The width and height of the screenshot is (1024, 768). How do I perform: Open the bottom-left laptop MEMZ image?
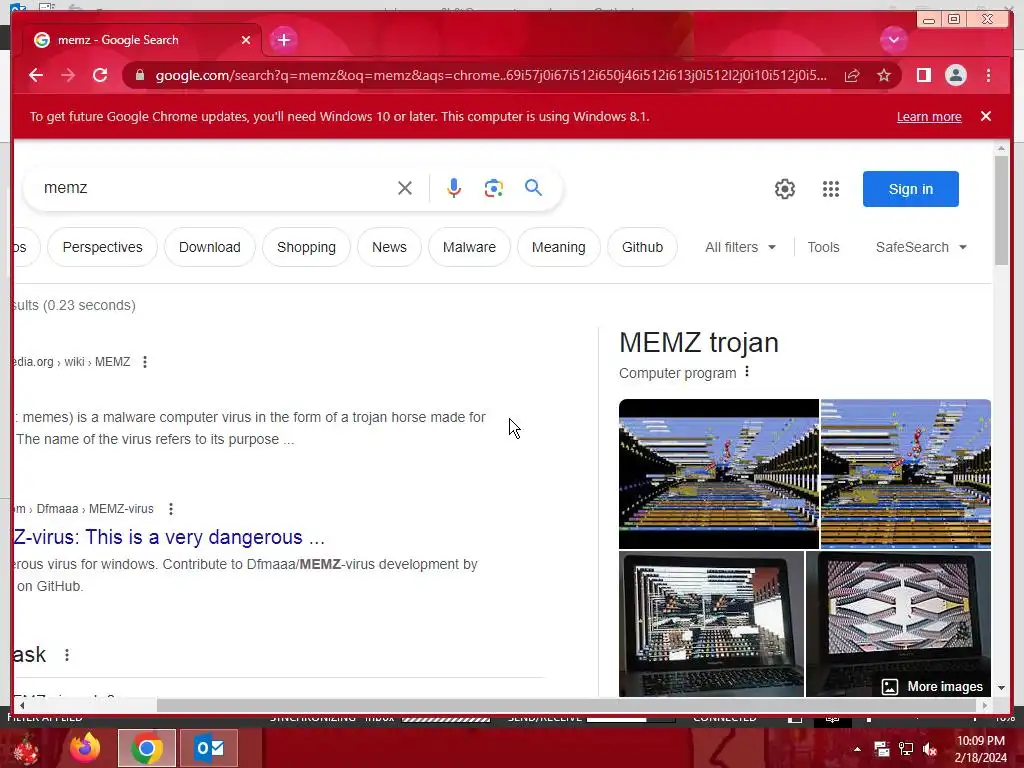711,624
